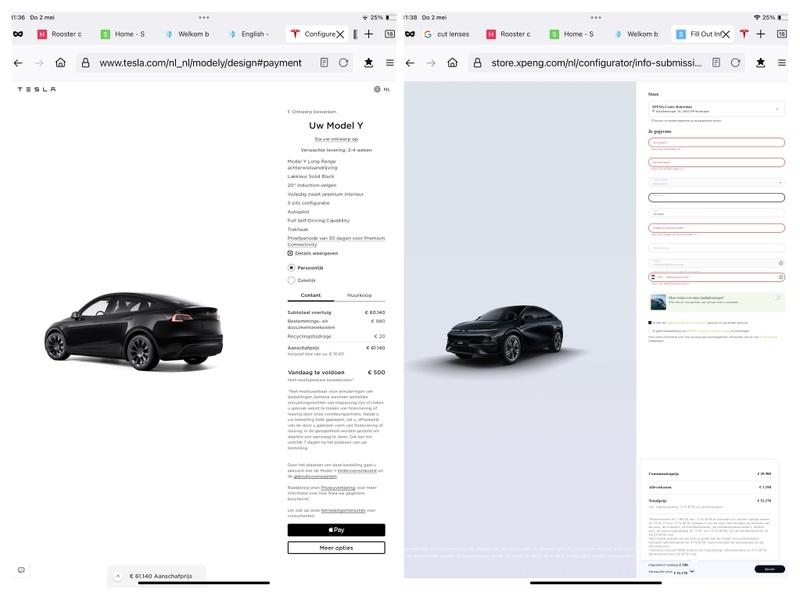Click the Meer opties button
This screenshot has height=600, width=800.
[x=336, y=547]
